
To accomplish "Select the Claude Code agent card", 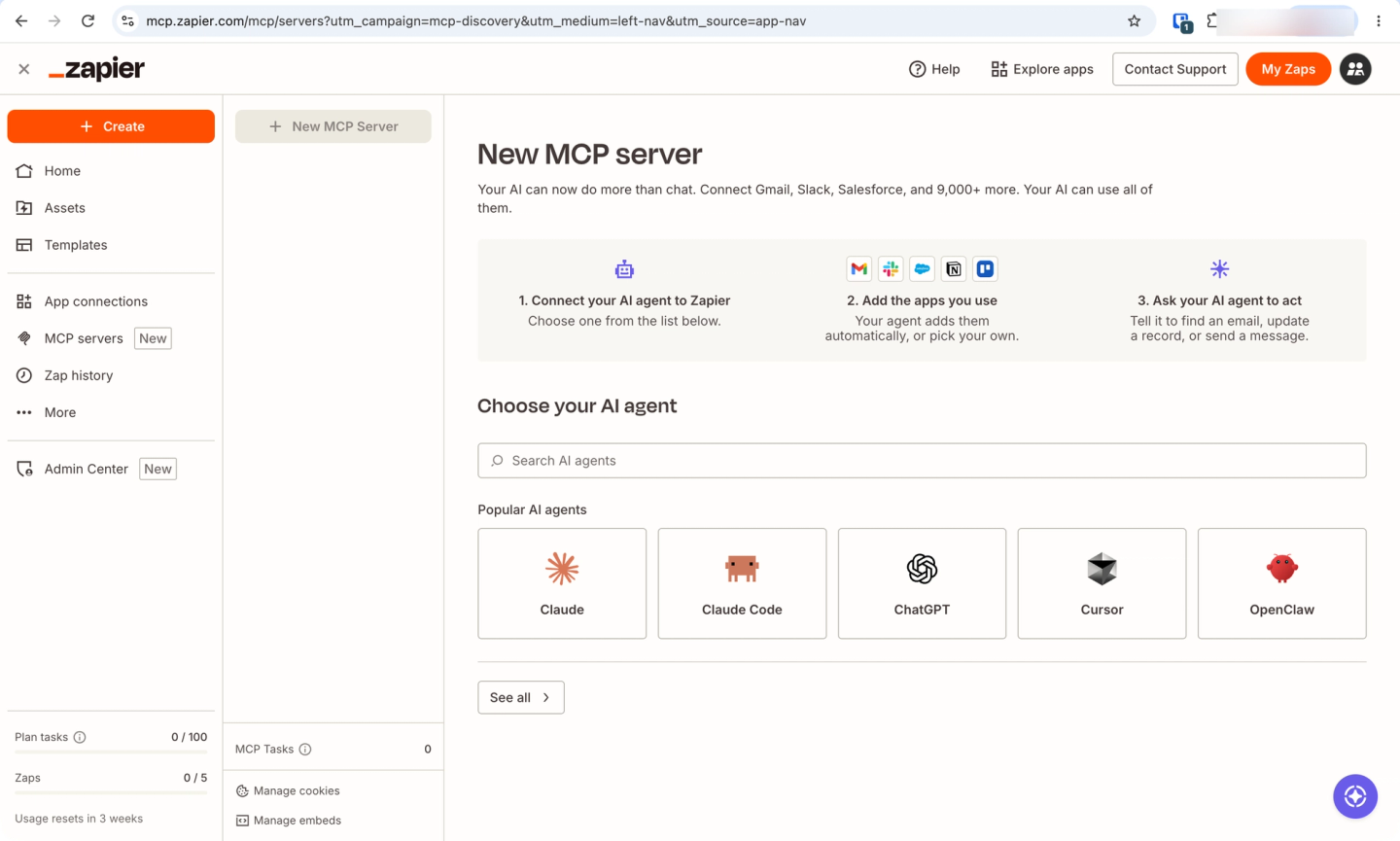I will (x=742, y=583).
